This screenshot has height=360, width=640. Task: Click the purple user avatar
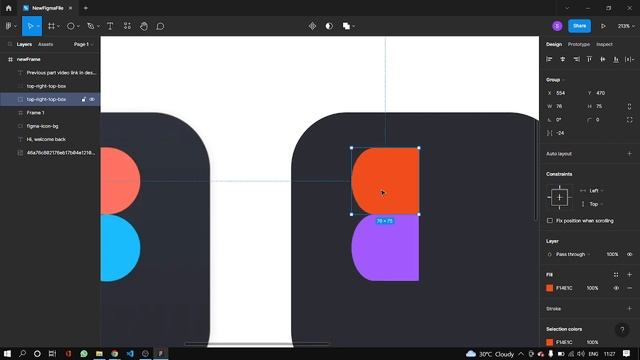click(557, 26)
